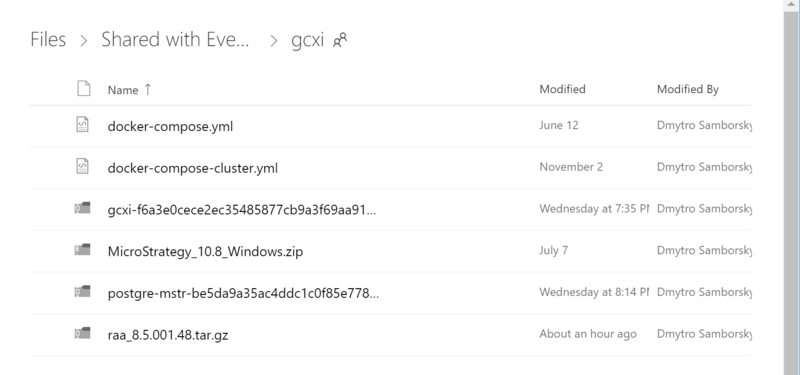Click the archive icon beside postgre-mstr file
The image size is (800, 375).
click(83, 292)
